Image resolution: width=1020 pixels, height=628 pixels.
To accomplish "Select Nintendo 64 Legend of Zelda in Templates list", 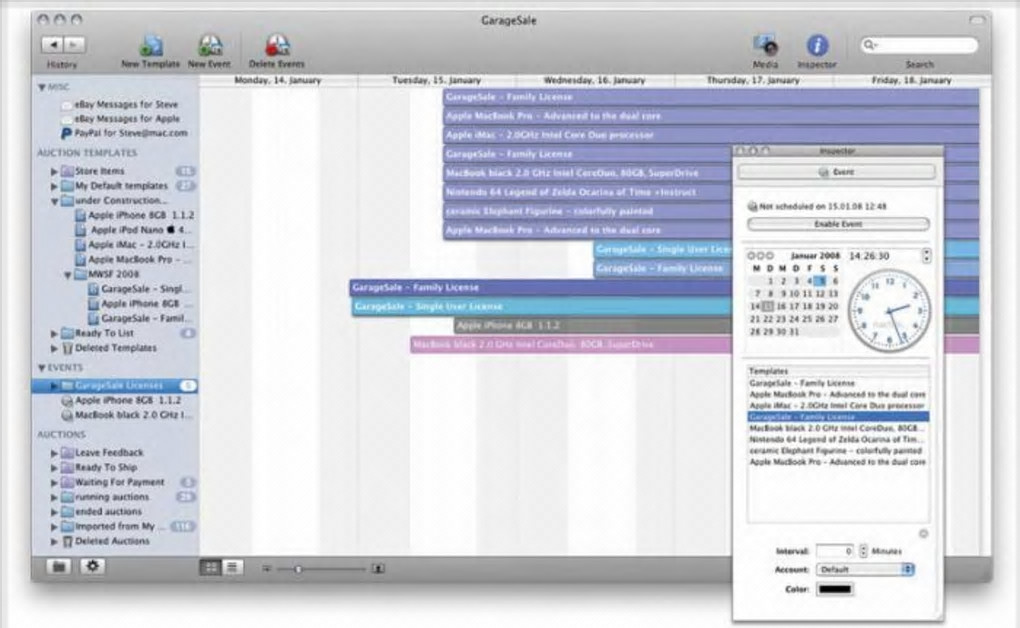I will coord(838,439).
